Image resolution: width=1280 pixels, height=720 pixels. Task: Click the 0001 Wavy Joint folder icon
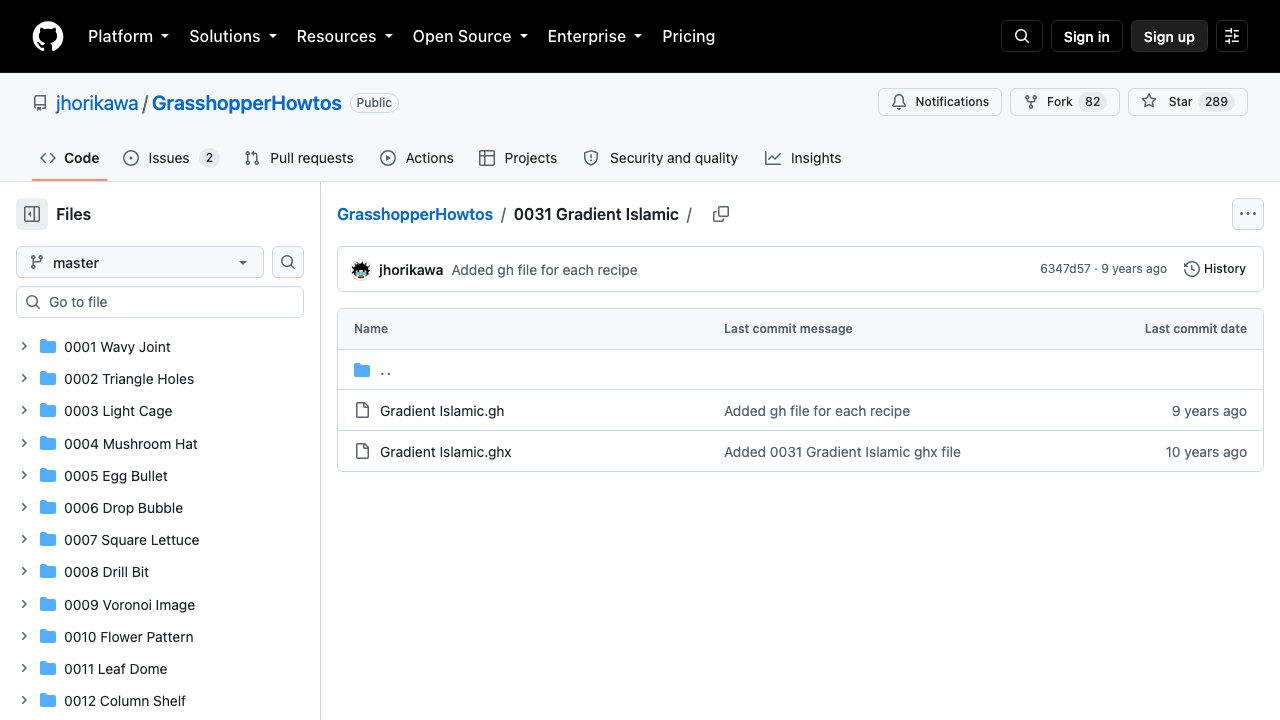point(48,346)
